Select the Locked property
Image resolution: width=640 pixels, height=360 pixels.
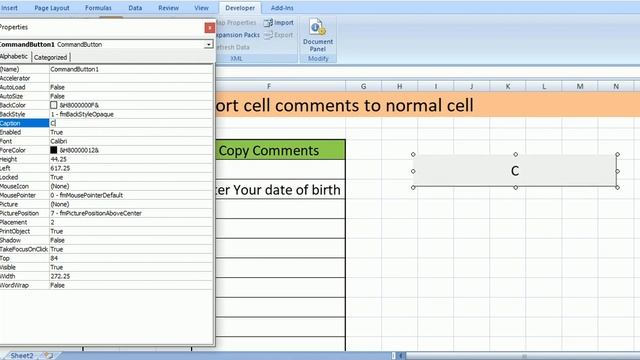click(x=106, y=177)
